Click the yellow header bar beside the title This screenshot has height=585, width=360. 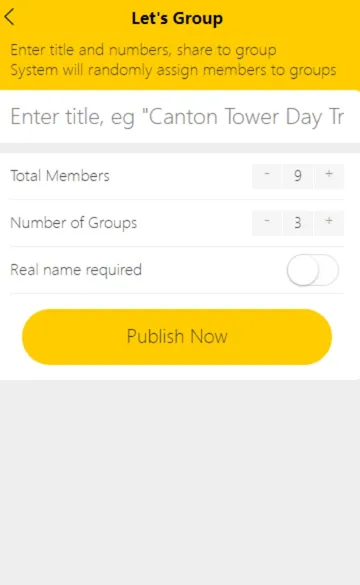[291, 18]
